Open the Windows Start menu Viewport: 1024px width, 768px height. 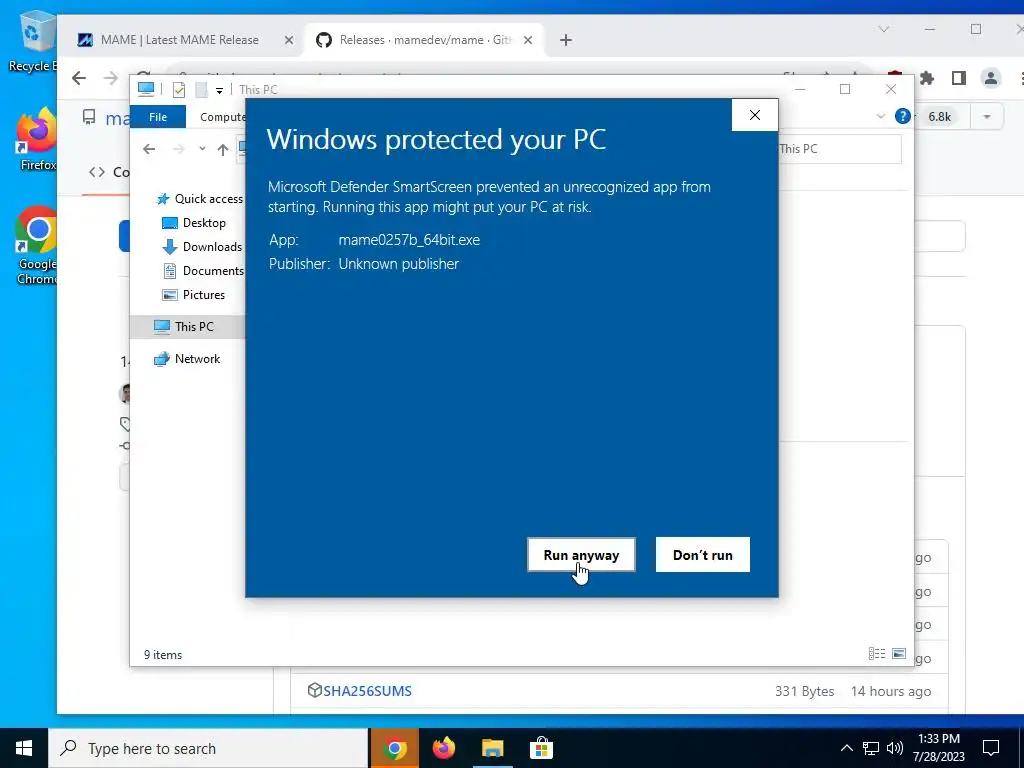pyautogui.click(x=24, y=748)
